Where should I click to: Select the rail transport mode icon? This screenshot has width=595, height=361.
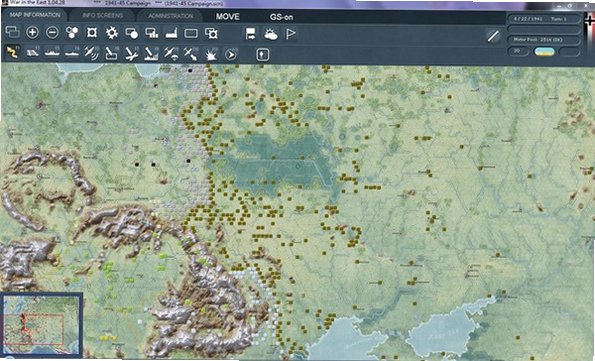[33, 53]
